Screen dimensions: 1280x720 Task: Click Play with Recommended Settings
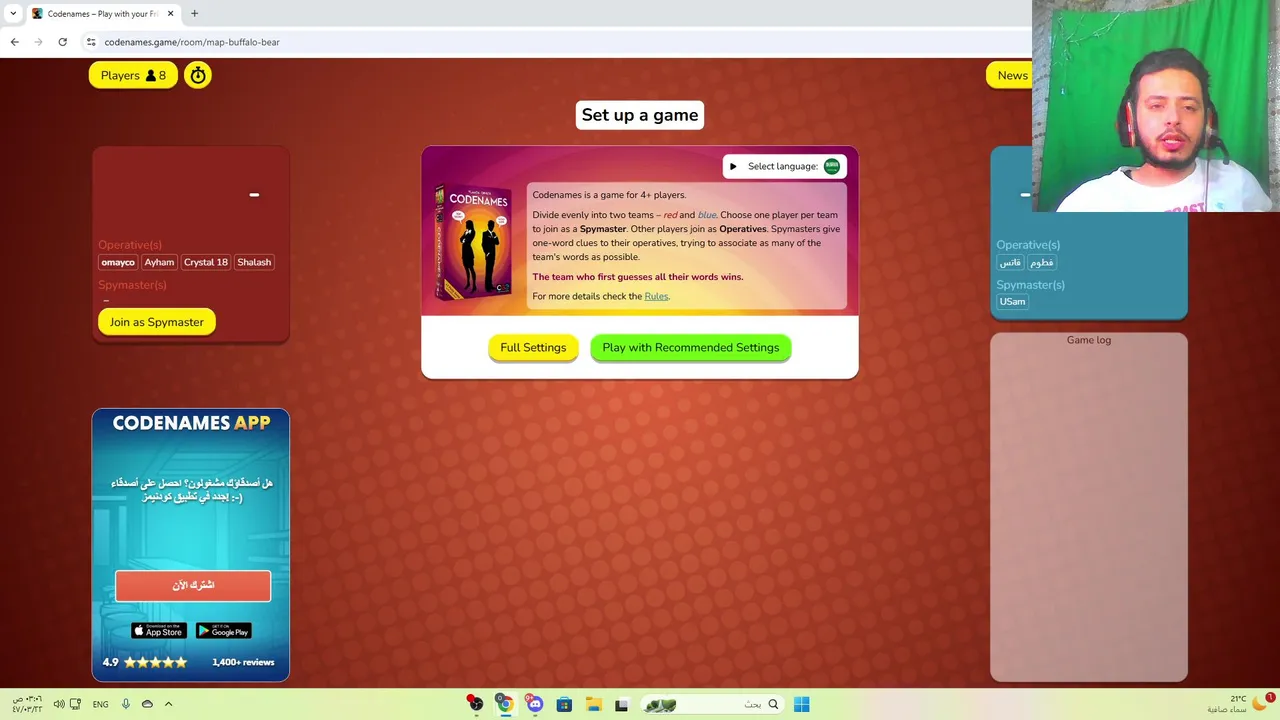tap(691, 347)
